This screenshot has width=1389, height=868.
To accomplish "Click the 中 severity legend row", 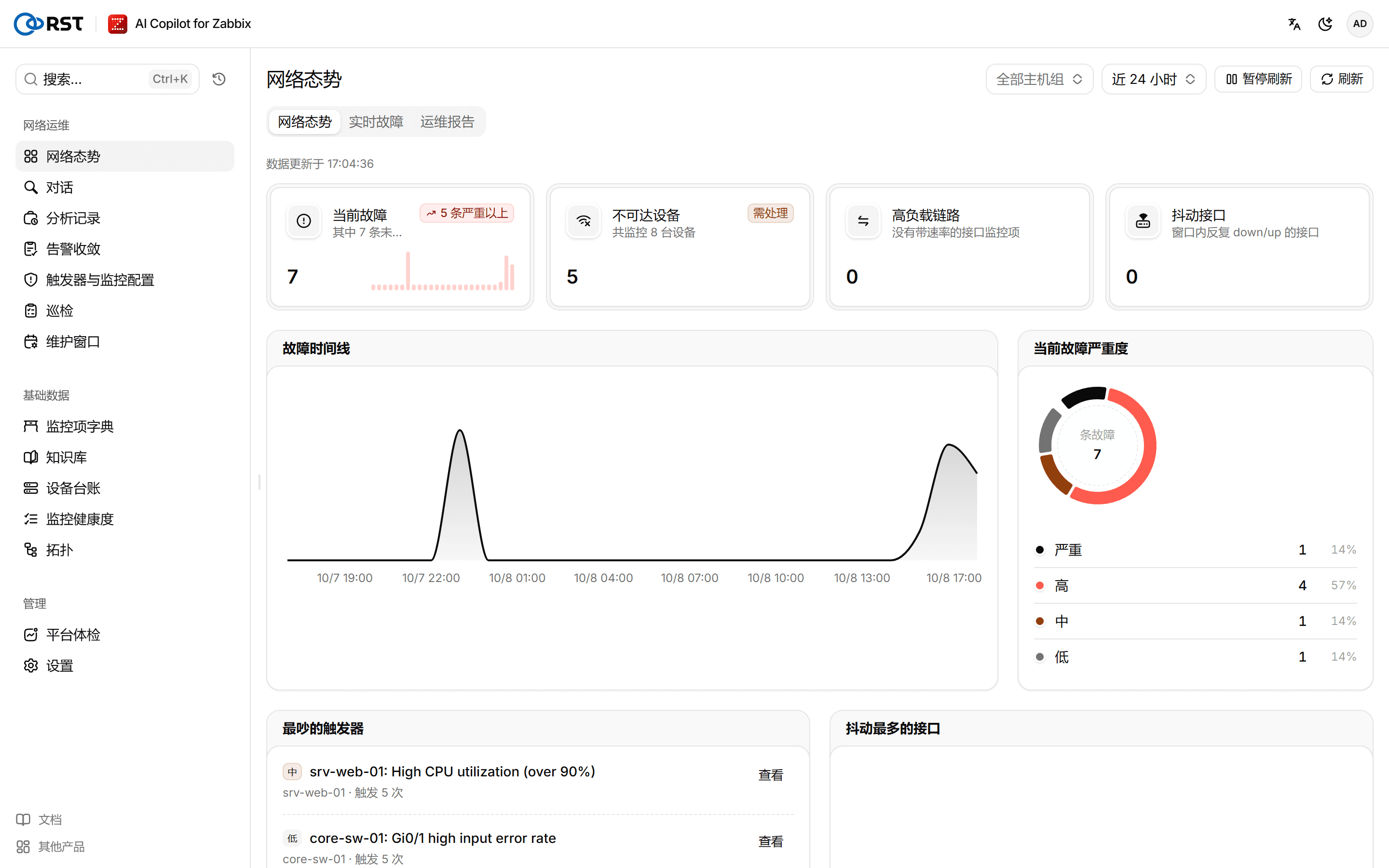I will coord(1195,621).
